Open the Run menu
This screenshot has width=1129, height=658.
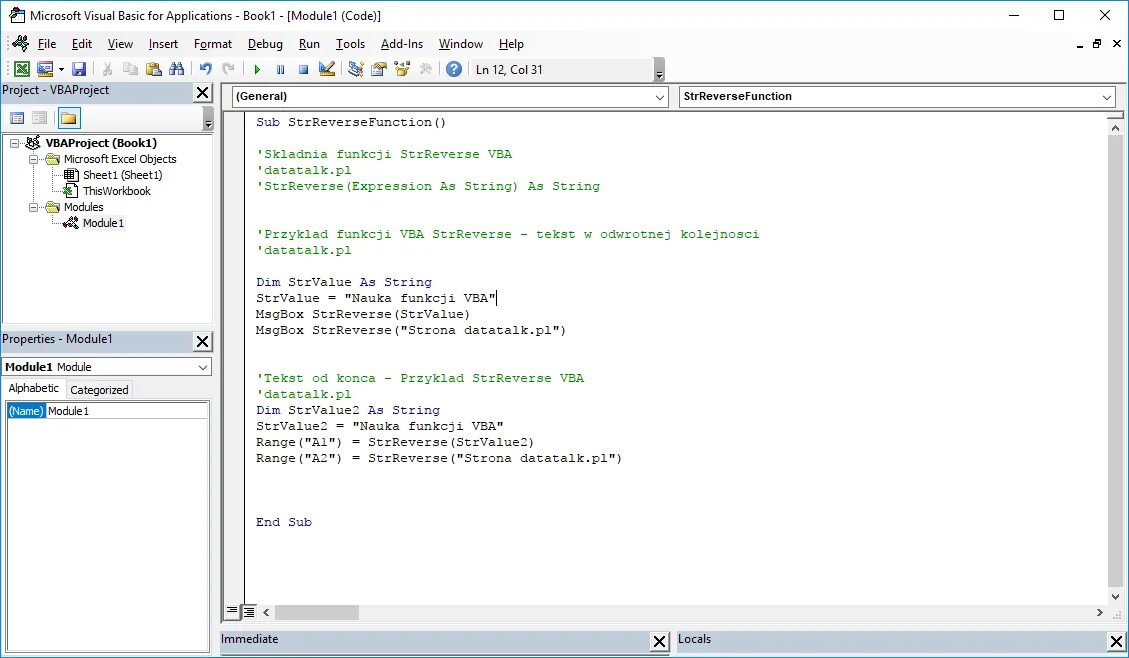[x=309, y=44]
